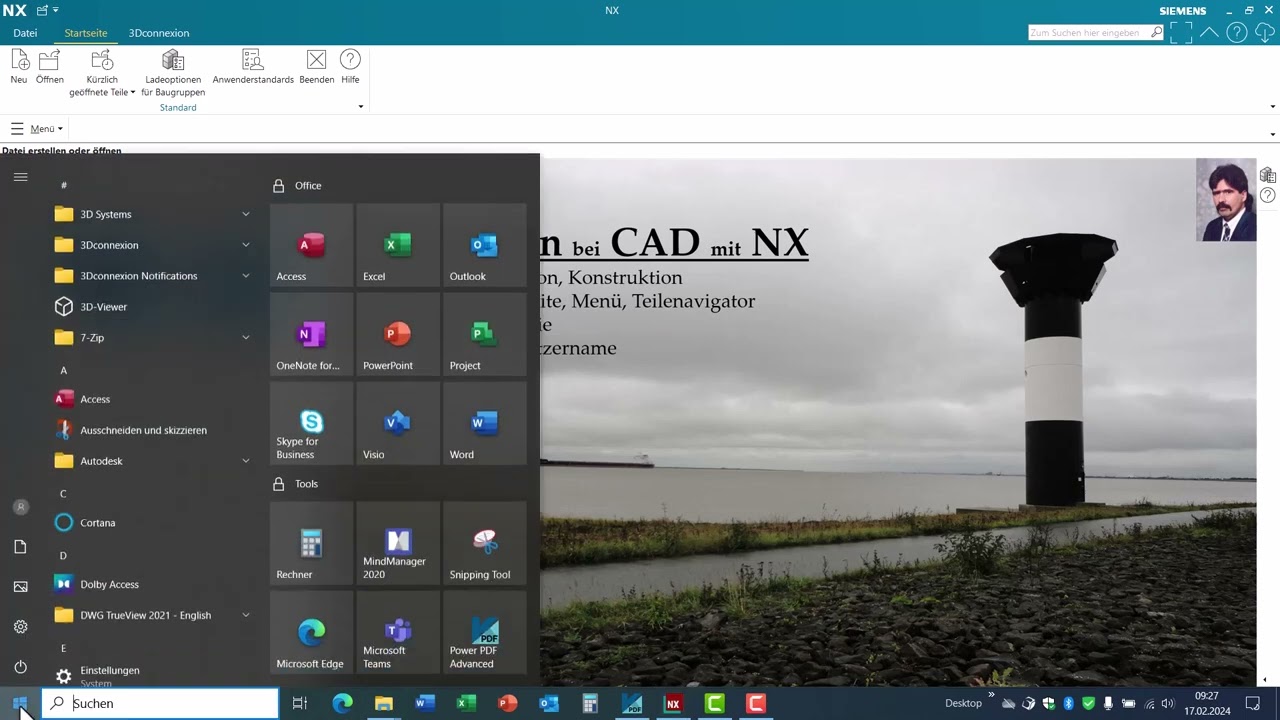Click the presenter portrait thumbnail
Viewport: 1280px width, 720px height.
[1226, 201]
